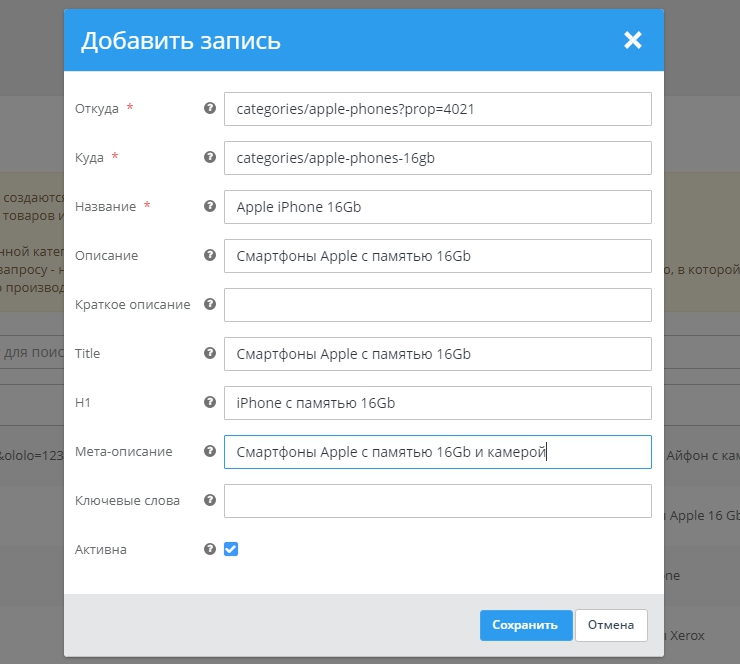The height and width of the screenshot is (664, 740).
Task: Close the Добавить запись dialog
Action: click(632, 40)
